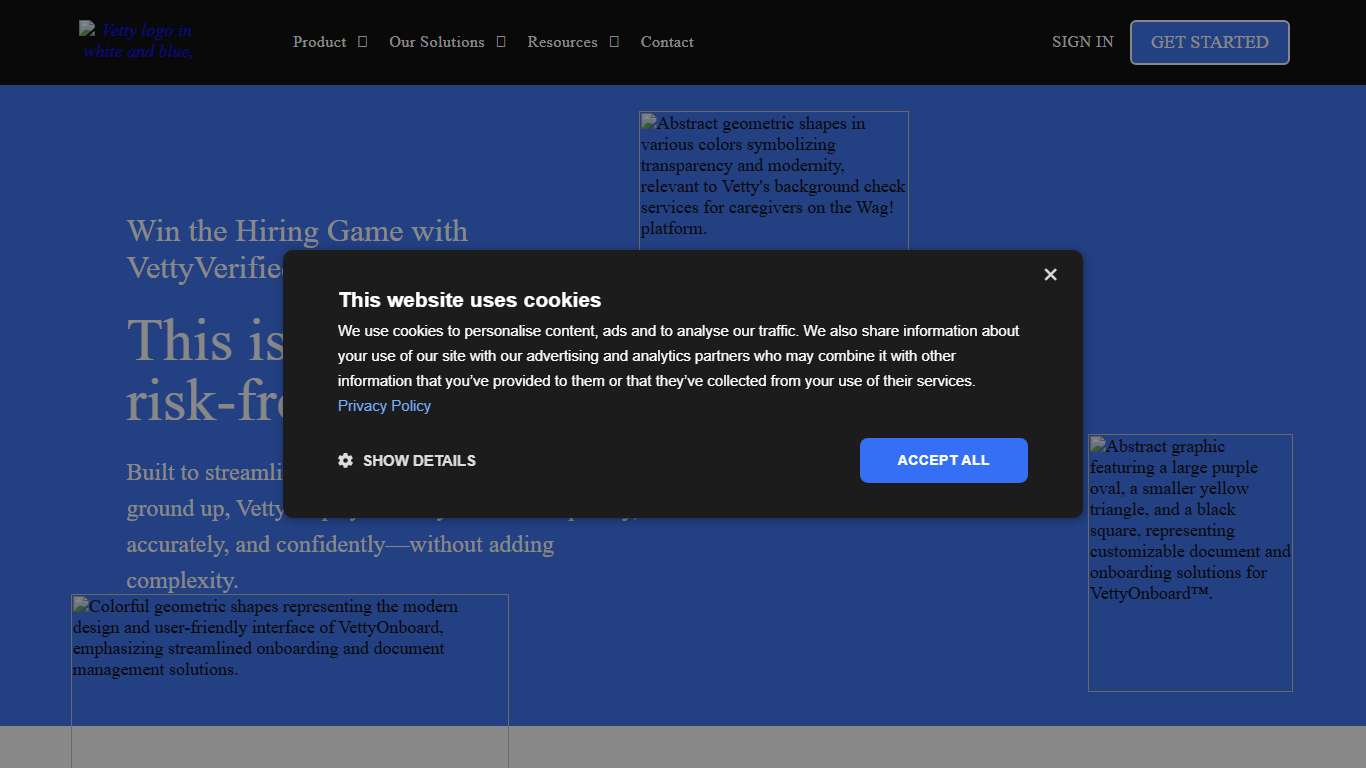Click the "Win the Hiring Game with" headline
1366x768 pixels.
(297, 231)
